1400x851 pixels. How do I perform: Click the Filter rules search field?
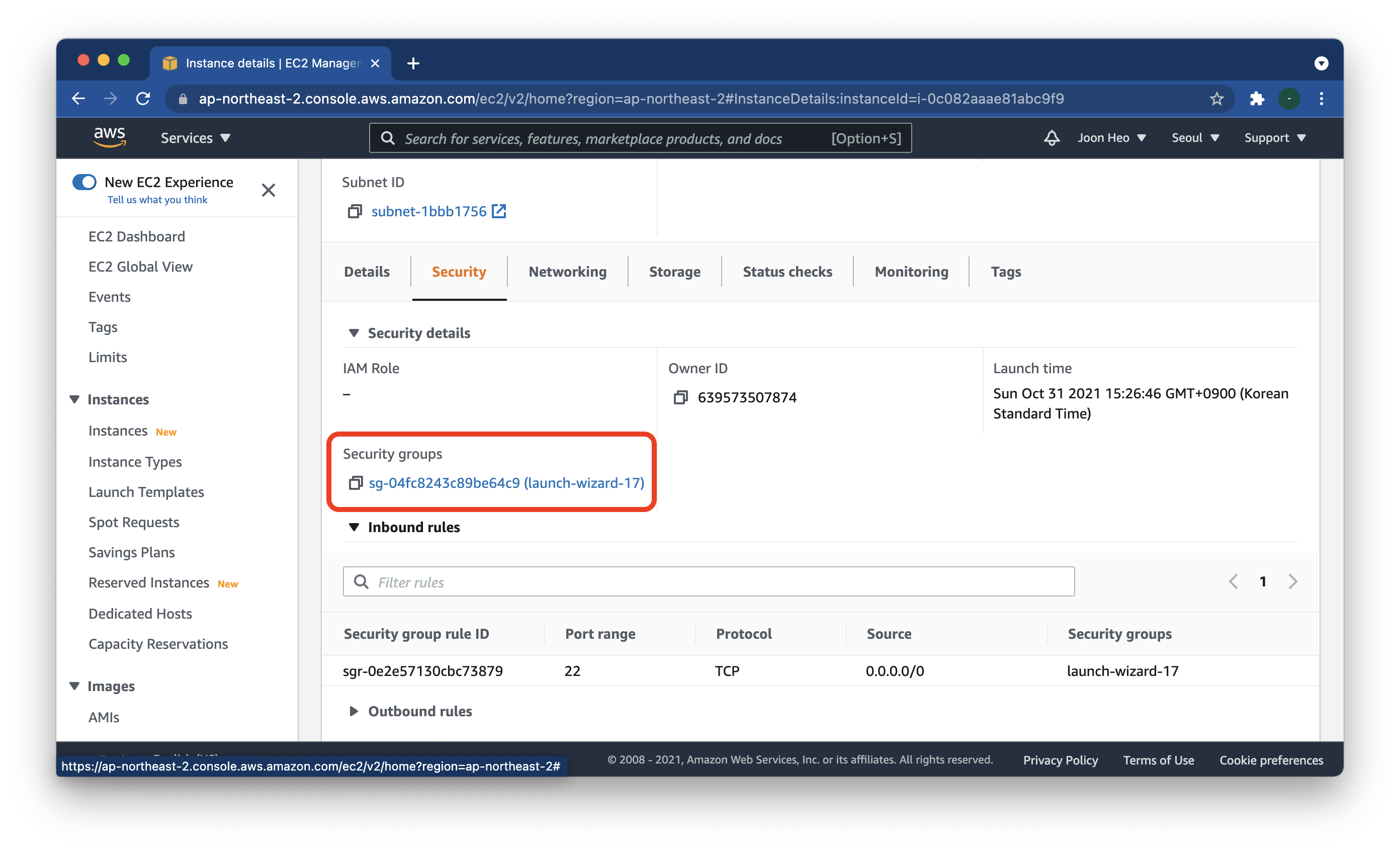pyautogui.click(x=716, y=582)
